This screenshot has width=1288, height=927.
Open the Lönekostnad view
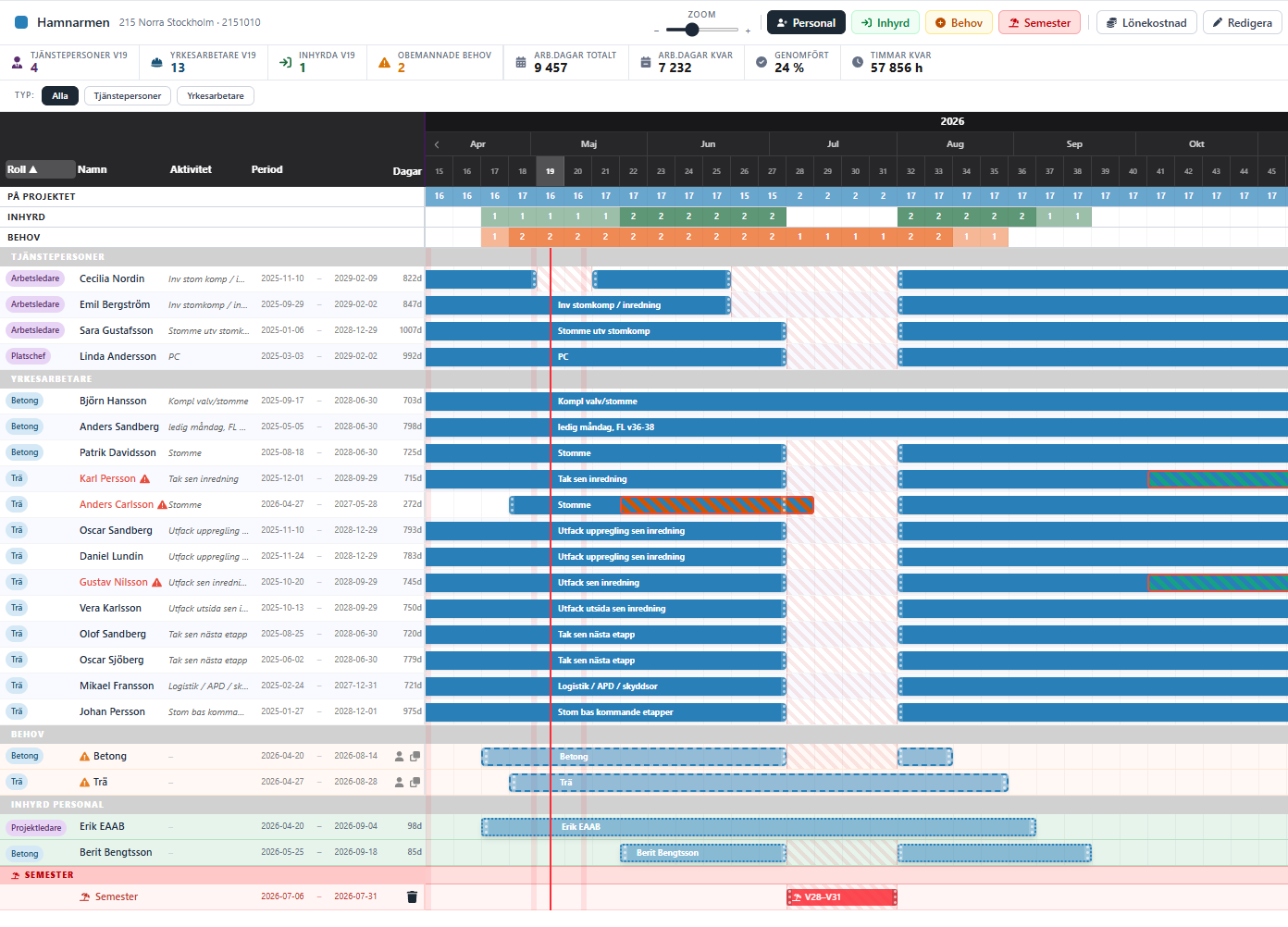pos(1146,23)
